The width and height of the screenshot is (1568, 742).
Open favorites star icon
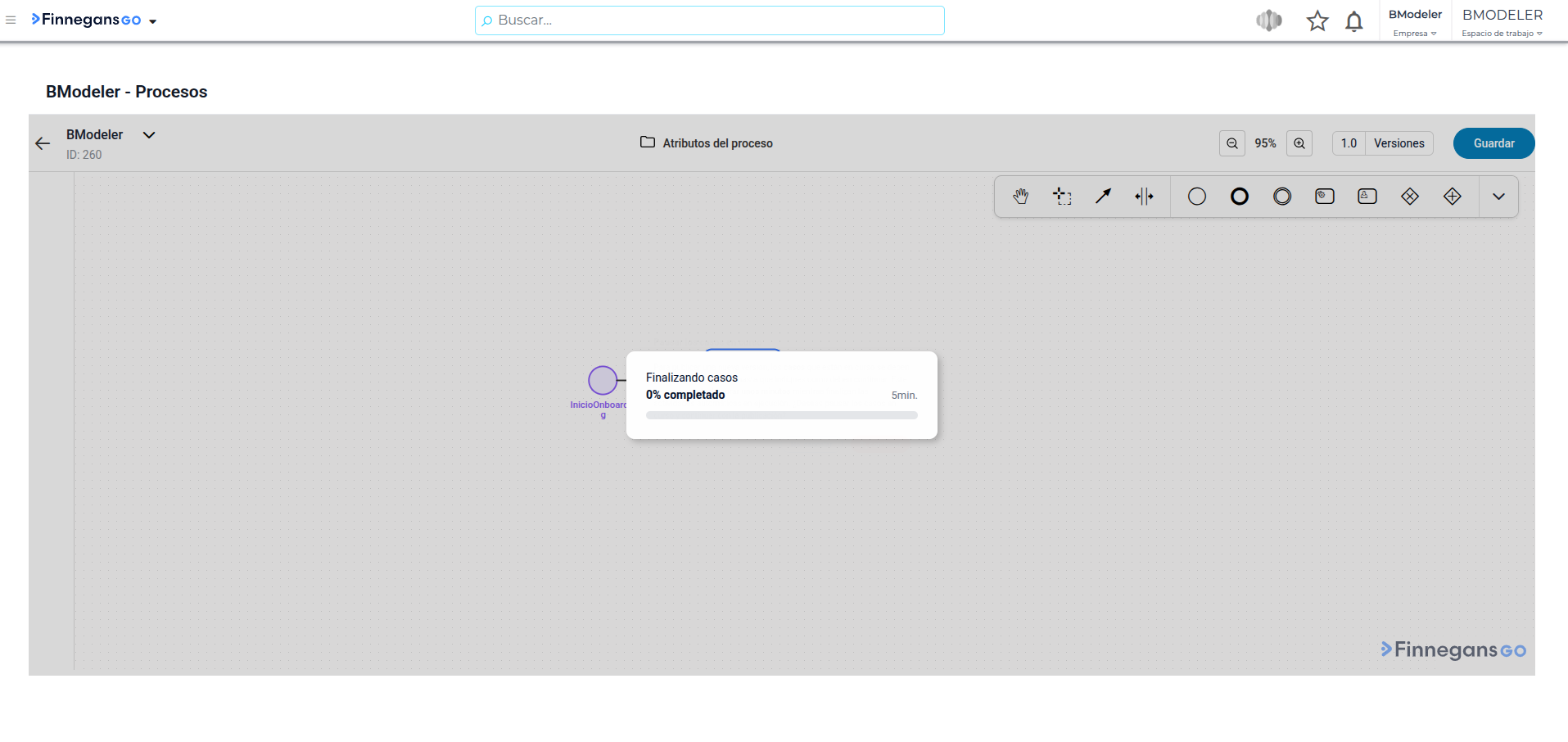pos(1317,20)
